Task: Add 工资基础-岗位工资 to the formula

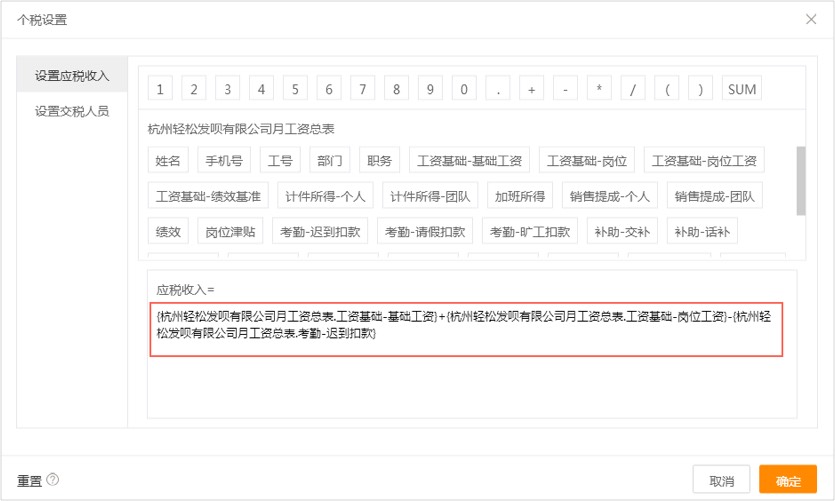Action: point(704,160)
